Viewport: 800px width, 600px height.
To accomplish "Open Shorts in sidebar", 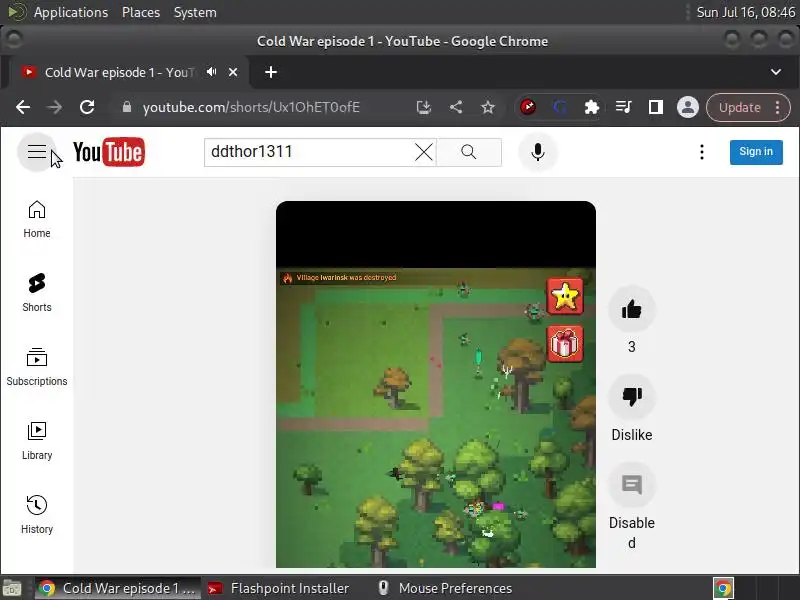I will pyautogui.click(x=37, y=293).
